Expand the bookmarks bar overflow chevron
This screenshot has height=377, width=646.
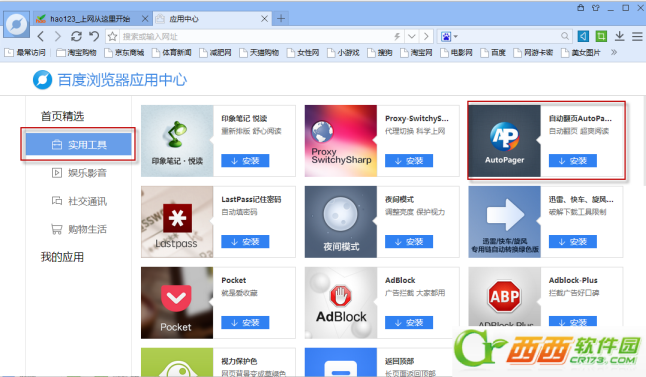614,52
